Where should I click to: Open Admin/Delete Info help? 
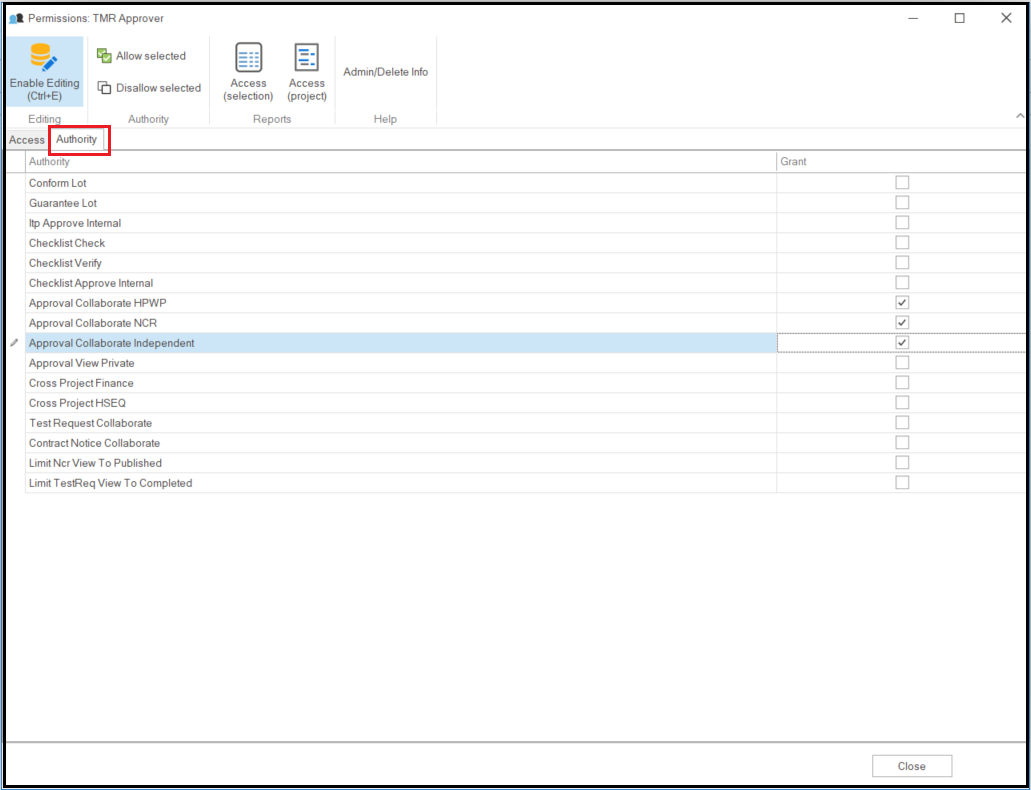(x=385, y=72)
